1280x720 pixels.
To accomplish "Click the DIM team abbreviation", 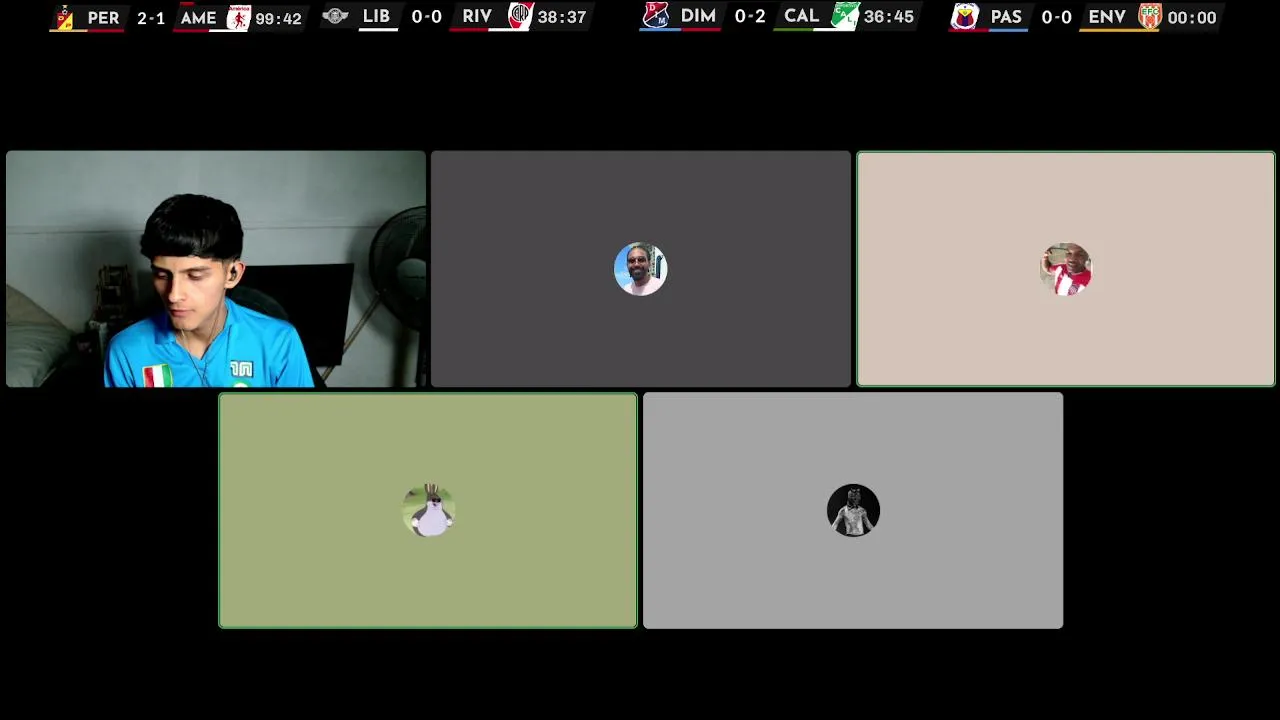I will [698, 17].
